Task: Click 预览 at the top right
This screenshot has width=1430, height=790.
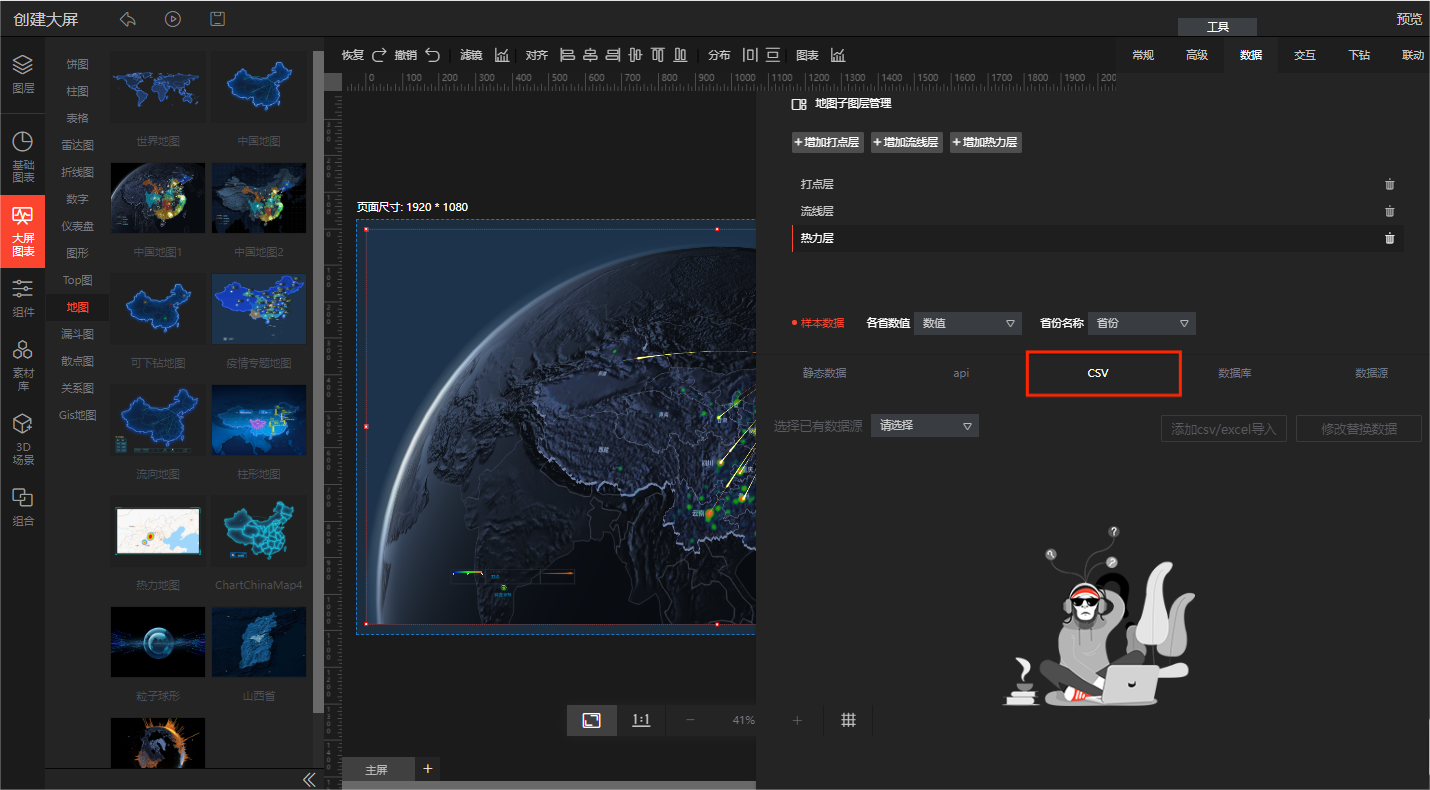Action: 1410,19
